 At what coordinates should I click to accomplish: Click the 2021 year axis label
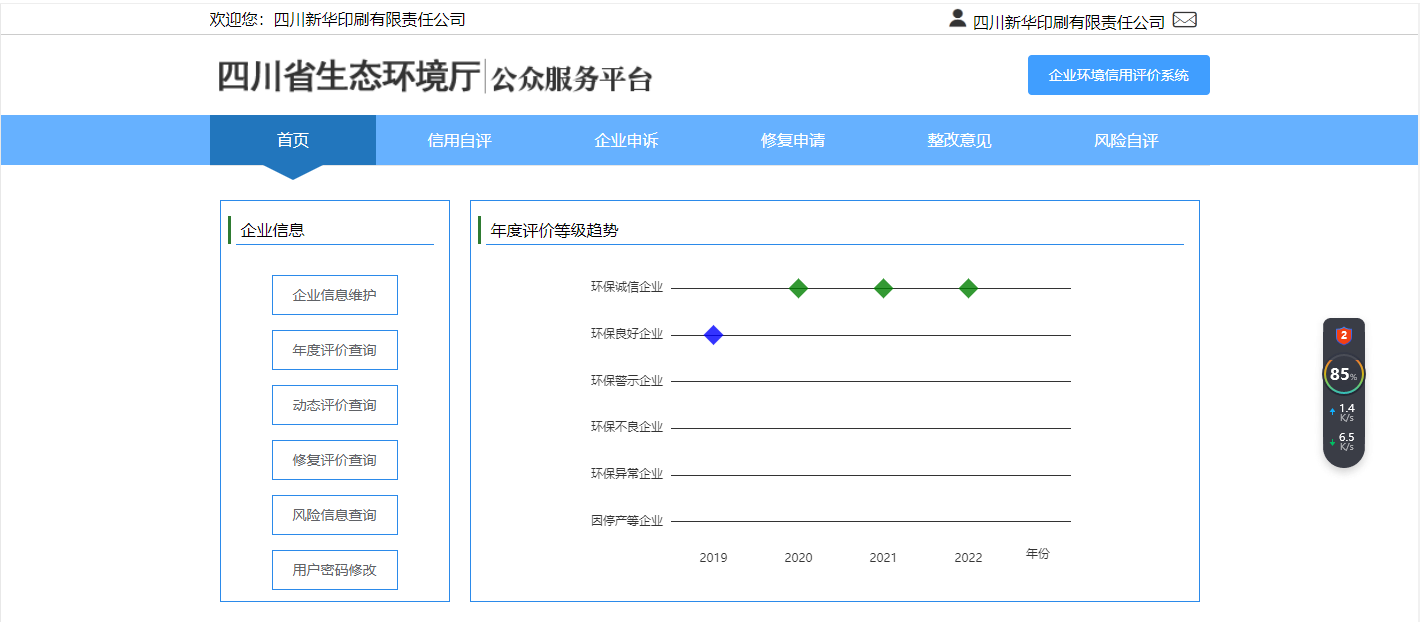tap(883, 558)
